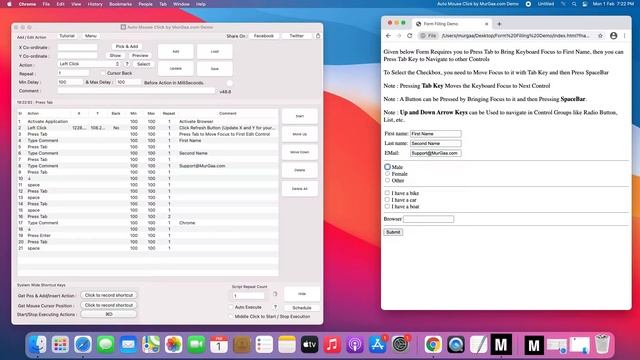Open the File menu in the menu bar

[46, 4]
